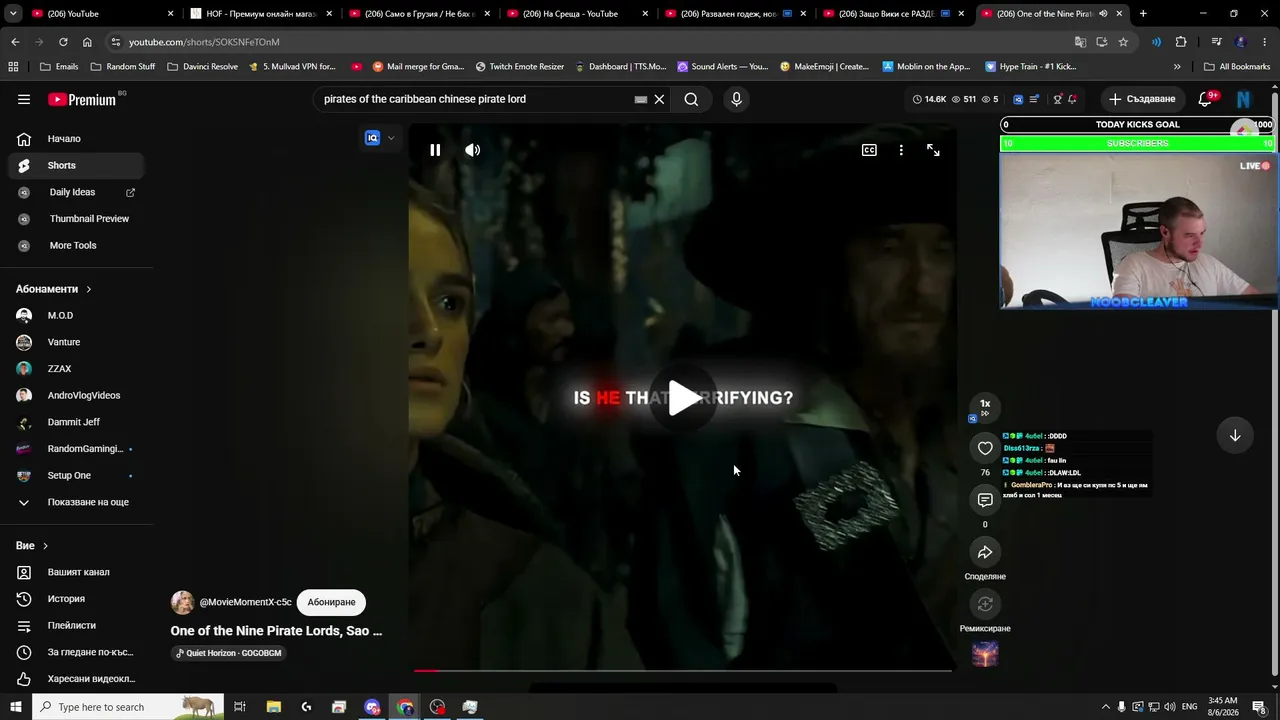This screenshot has height=720, width=1280.
Task: Click in the YouTube search field
Action: [475, 99]
